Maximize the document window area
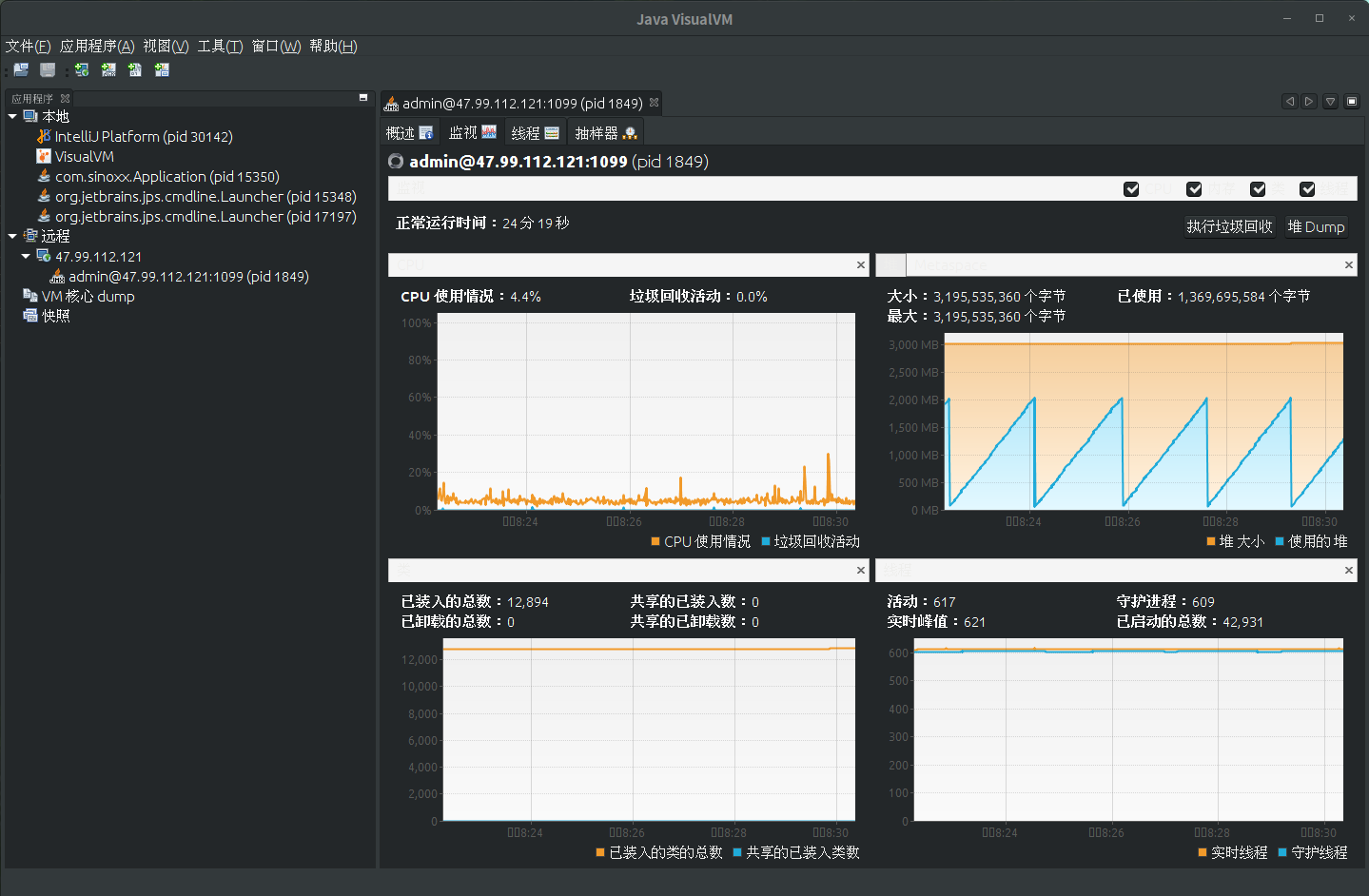 click(1352, 102)
